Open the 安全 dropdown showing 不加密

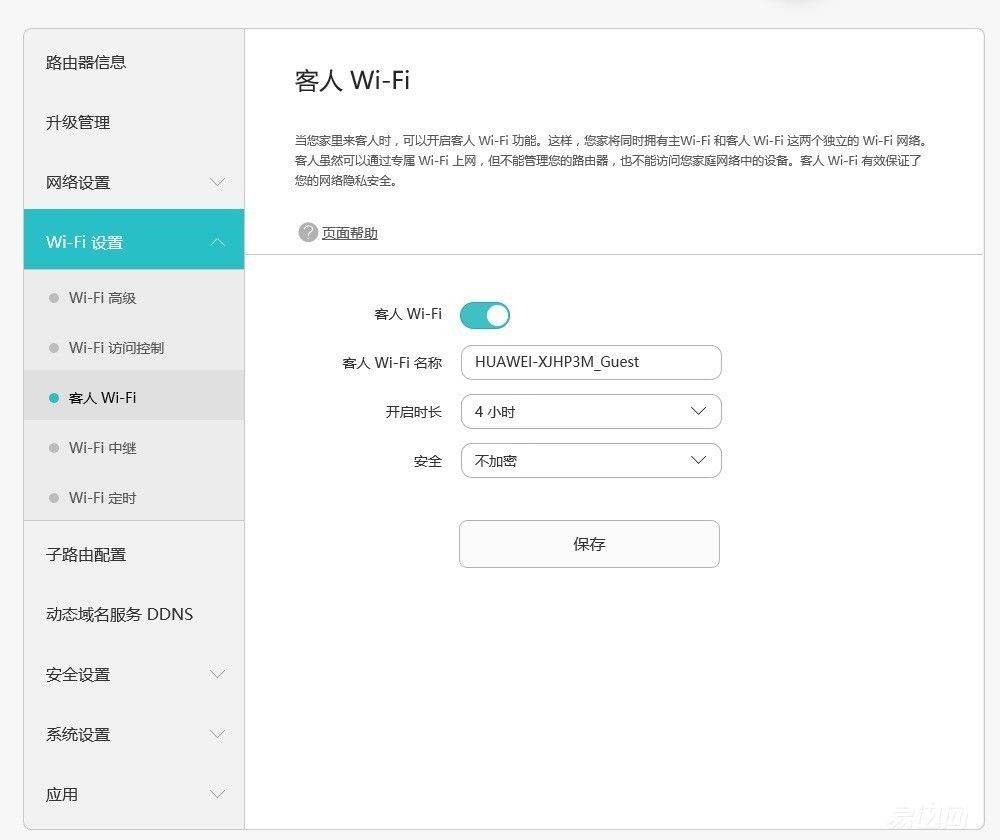(591, 461)
